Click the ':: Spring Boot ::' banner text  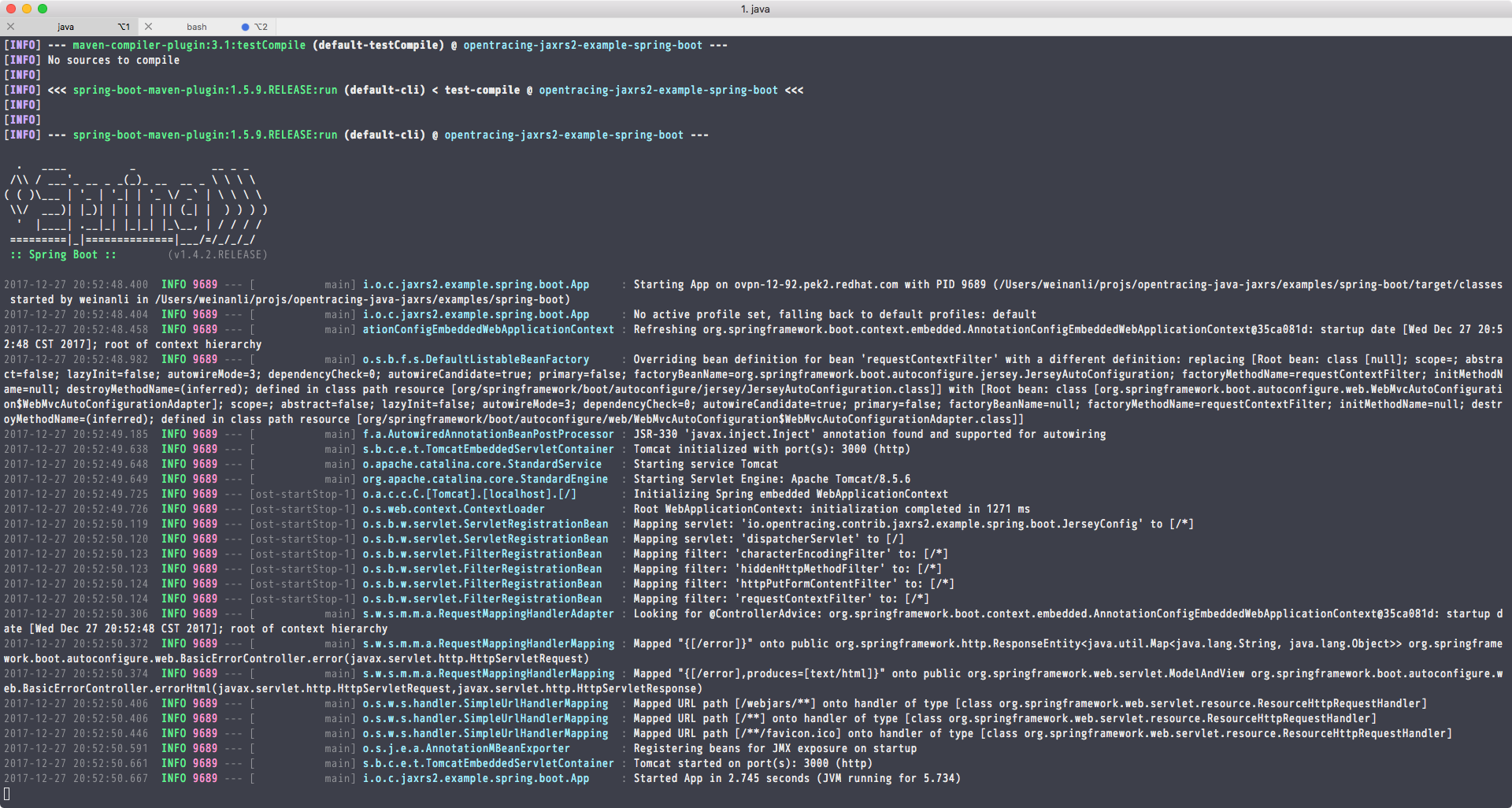tap(63, 254)
